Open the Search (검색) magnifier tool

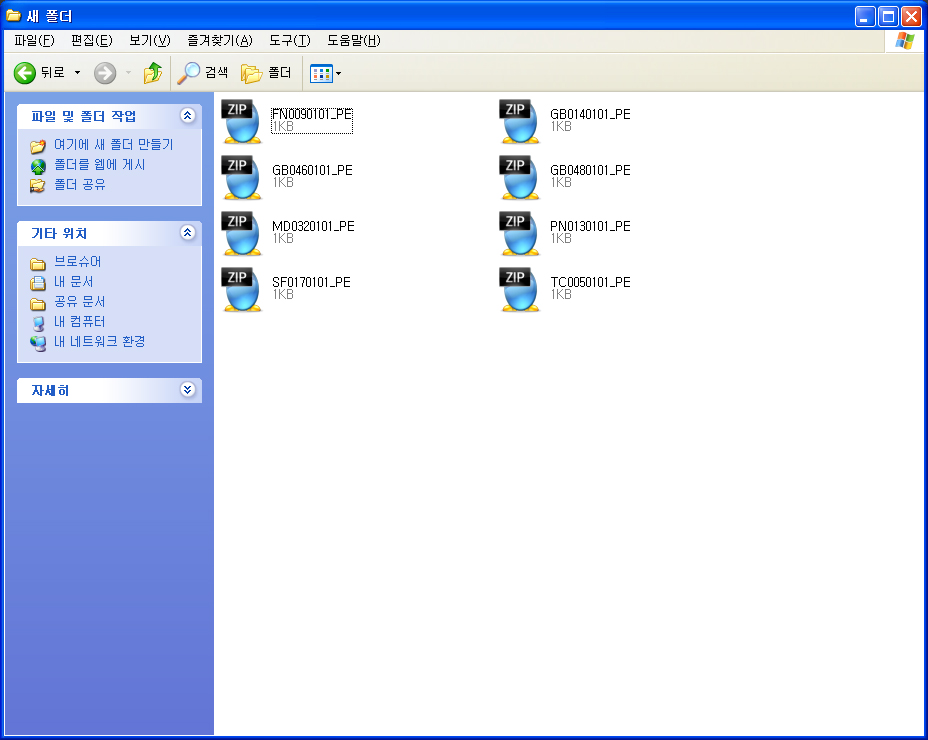(x=189, y=73)
